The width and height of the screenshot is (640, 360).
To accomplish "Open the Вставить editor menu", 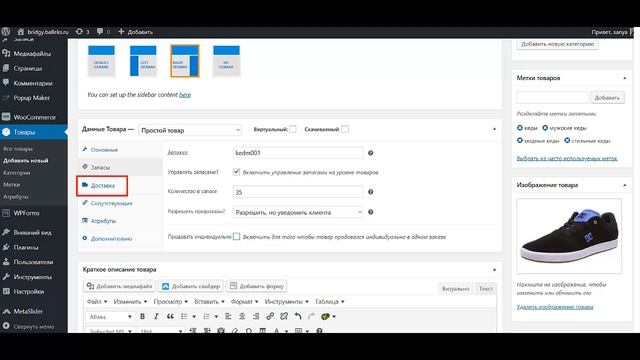I will point(209,302).
